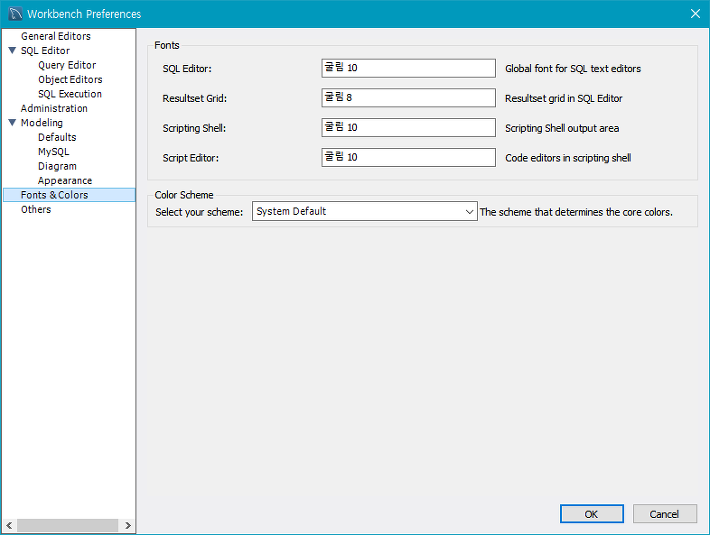The height and width of the screenshot is (535, 710).
Task: Open Modeling Appearance page
Action: tap(65, 181)
